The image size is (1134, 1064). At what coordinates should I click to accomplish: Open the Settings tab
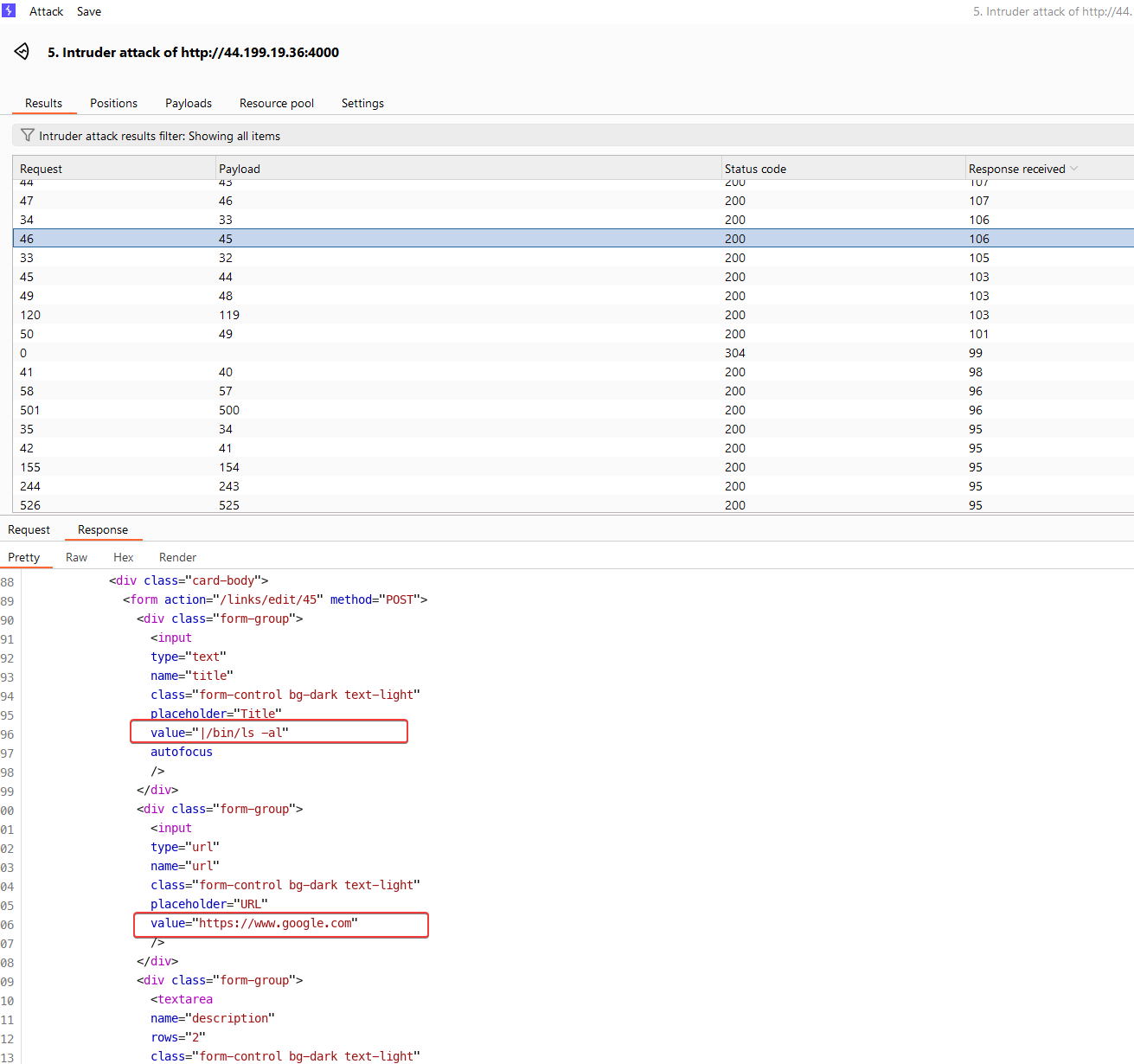pyautogui.click(x=362, y=103)
